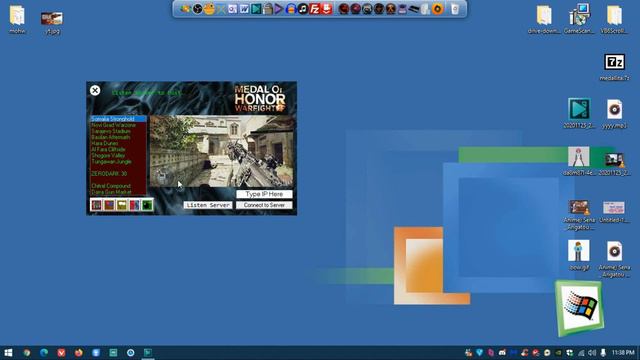Viewport: 640px width, 360px height.
Task: Open the blue headphones dock icon
Action: (x=291, y=9)
